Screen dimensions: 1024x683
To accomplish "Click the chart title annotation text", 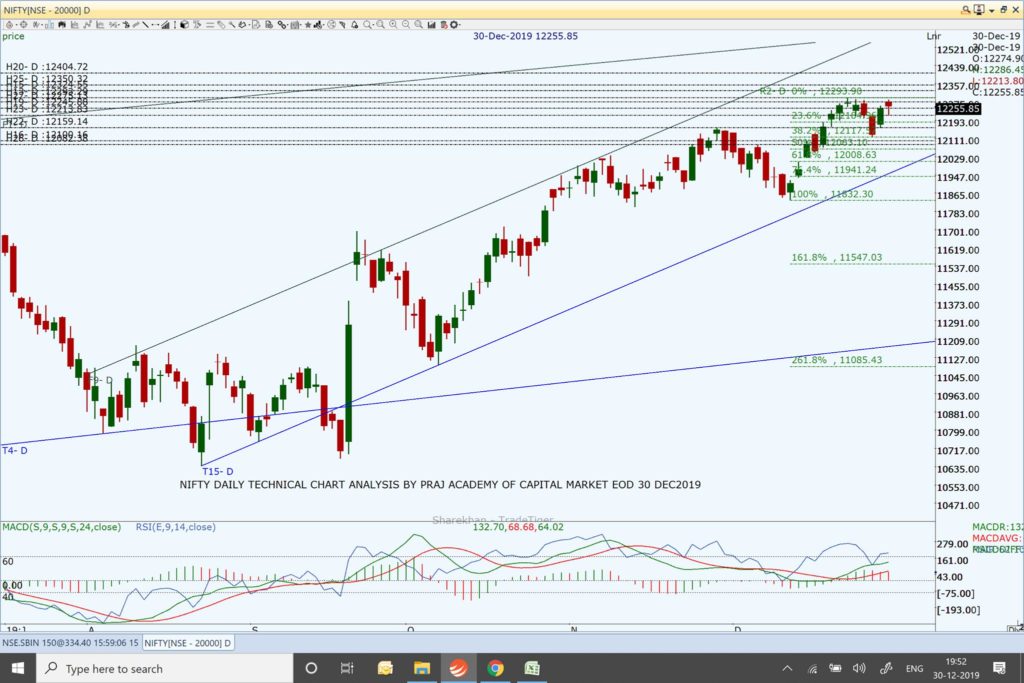I will point(440,484).
